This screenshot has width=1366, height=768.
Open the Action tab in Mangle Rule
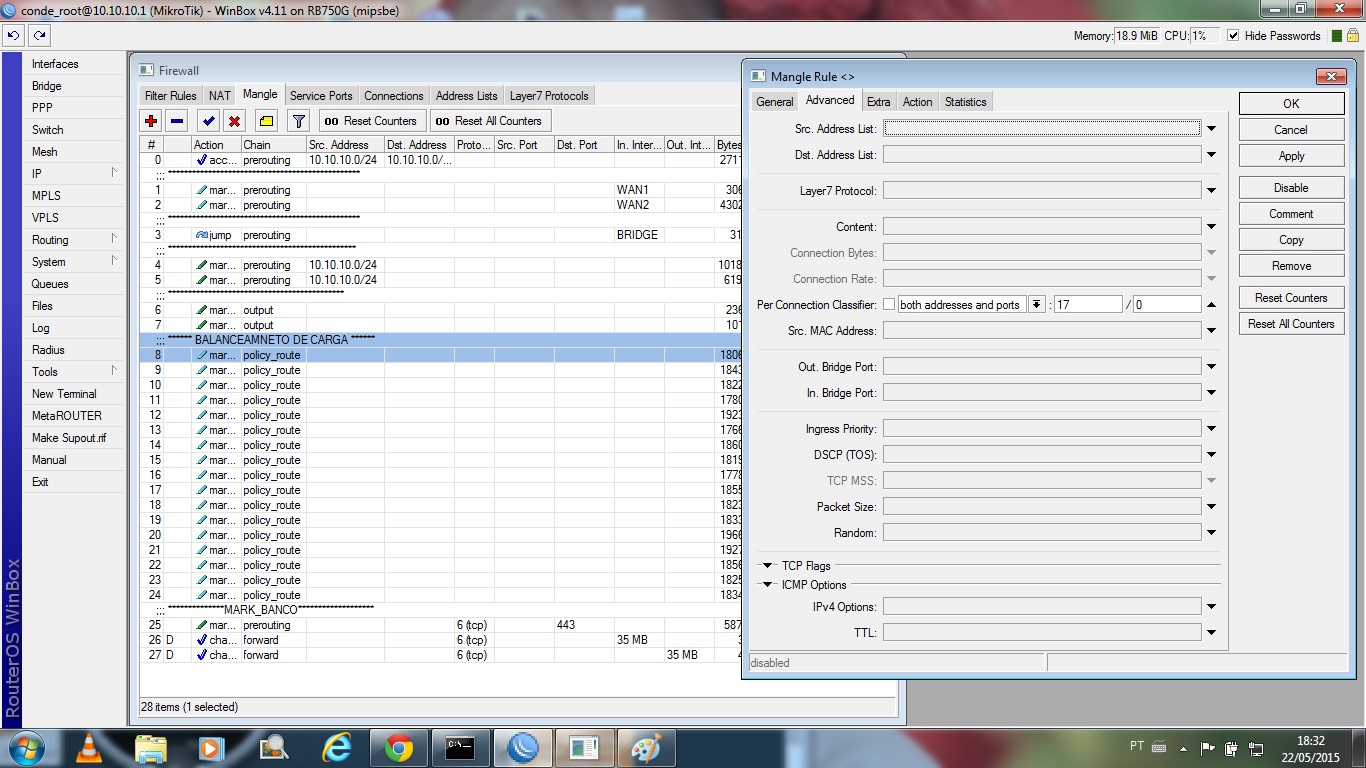click(x=917, y=102)
